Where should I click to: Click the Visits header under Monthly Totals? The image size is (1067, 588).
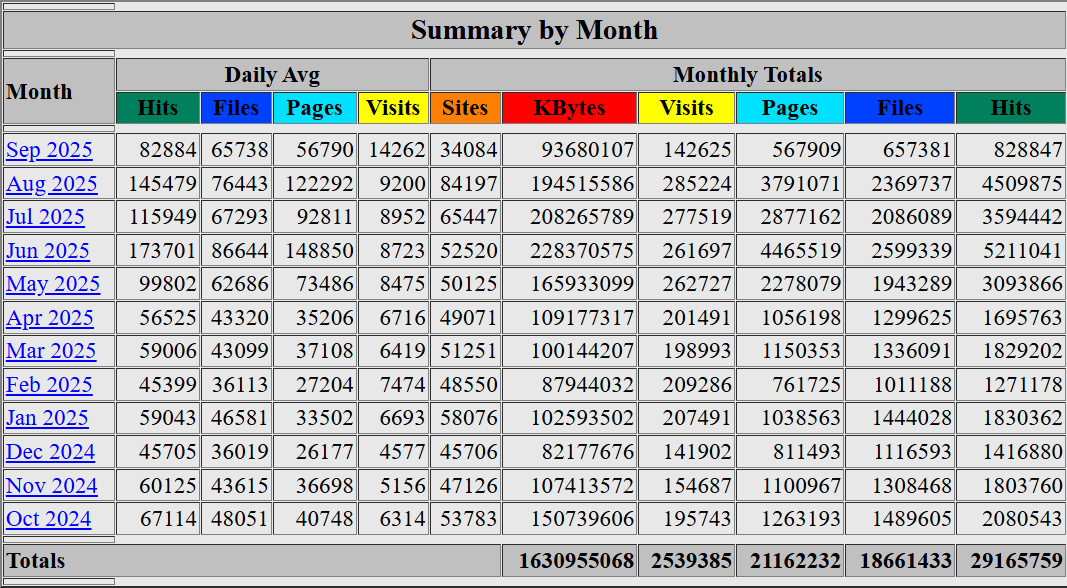coord(687,108)
